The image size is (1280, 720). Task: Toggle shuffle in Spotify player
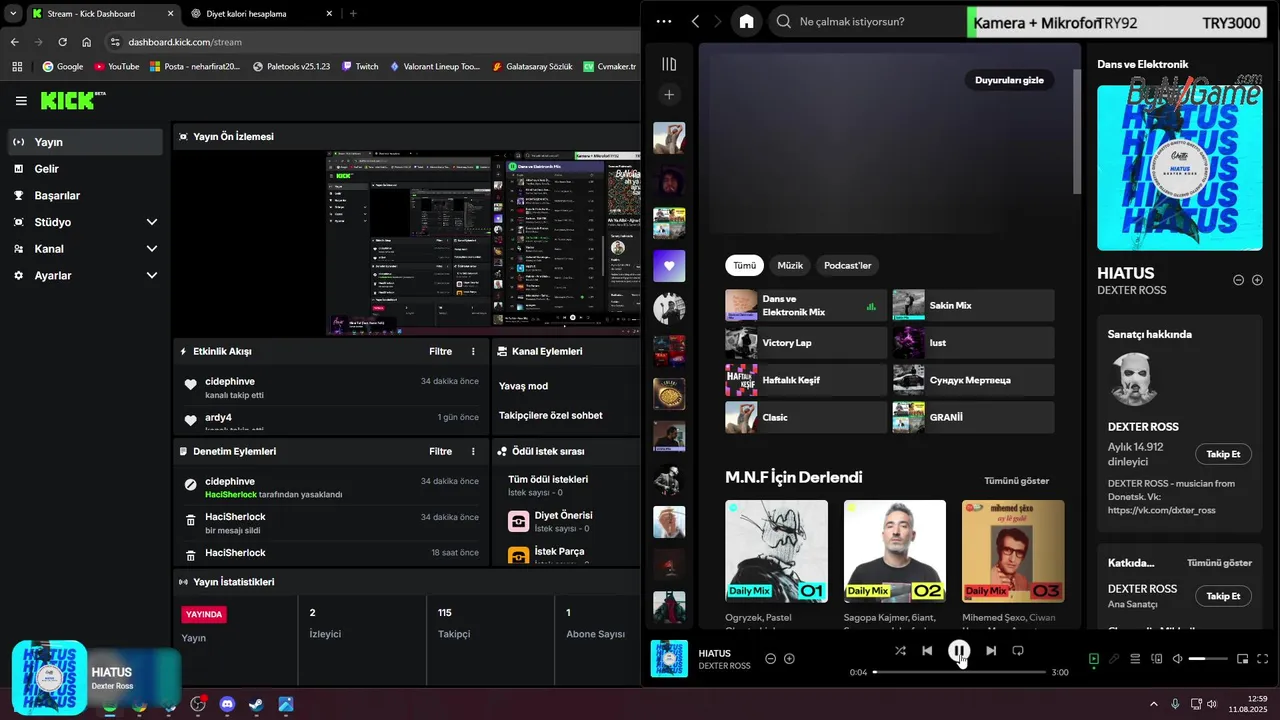(900, 651)
